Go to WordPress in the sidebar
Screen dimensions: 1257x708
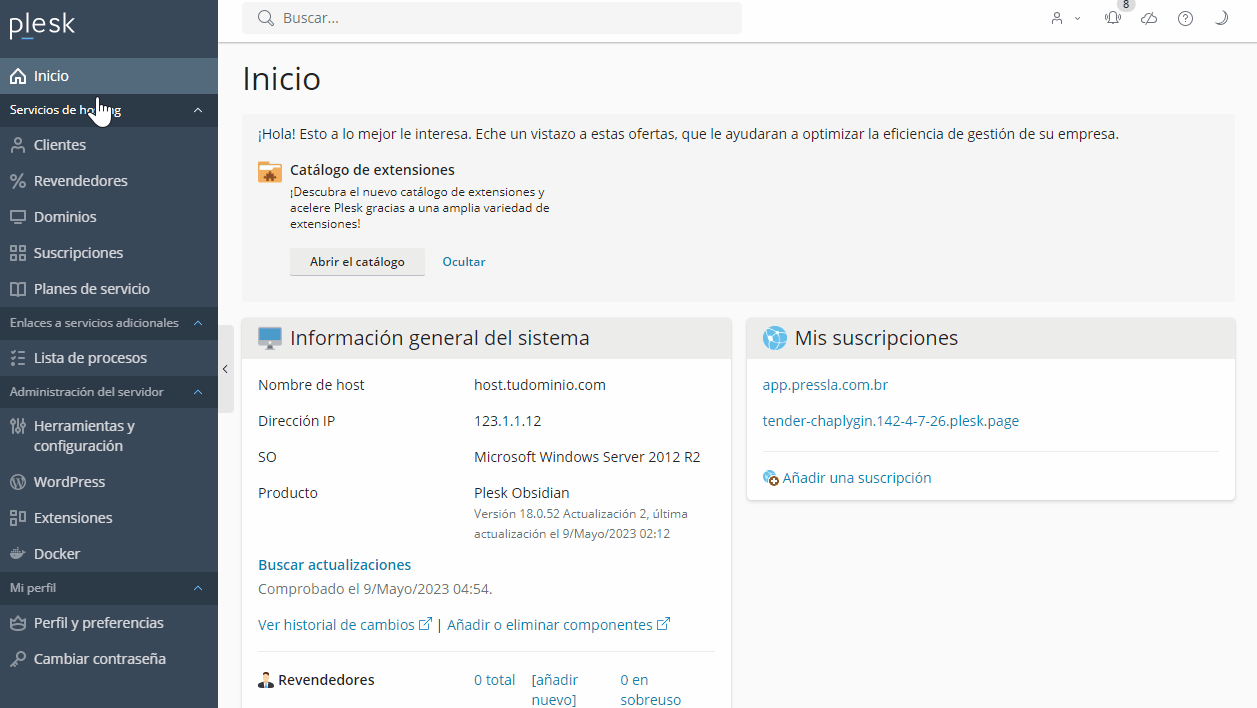[109, 482]
